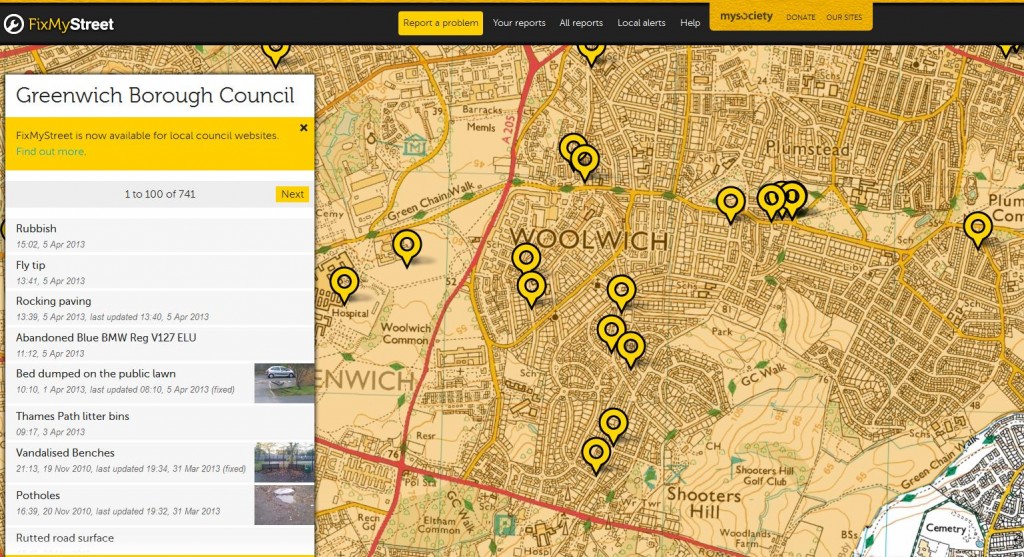Click the far-right pin near Plum Com

click(x=978, y=229)
